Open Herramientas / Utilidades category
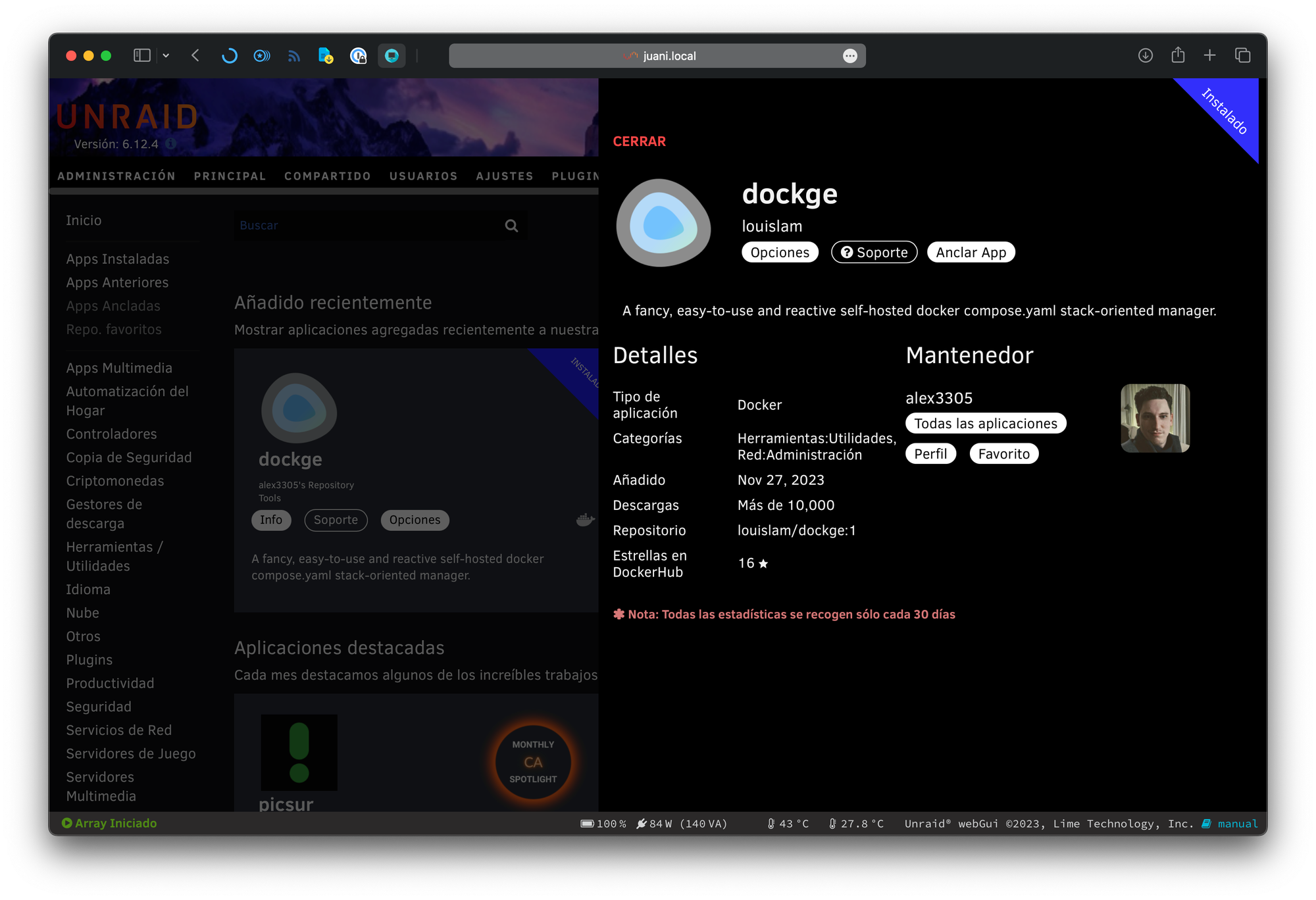The image size is (1316, 900). [x=114, y=556]
